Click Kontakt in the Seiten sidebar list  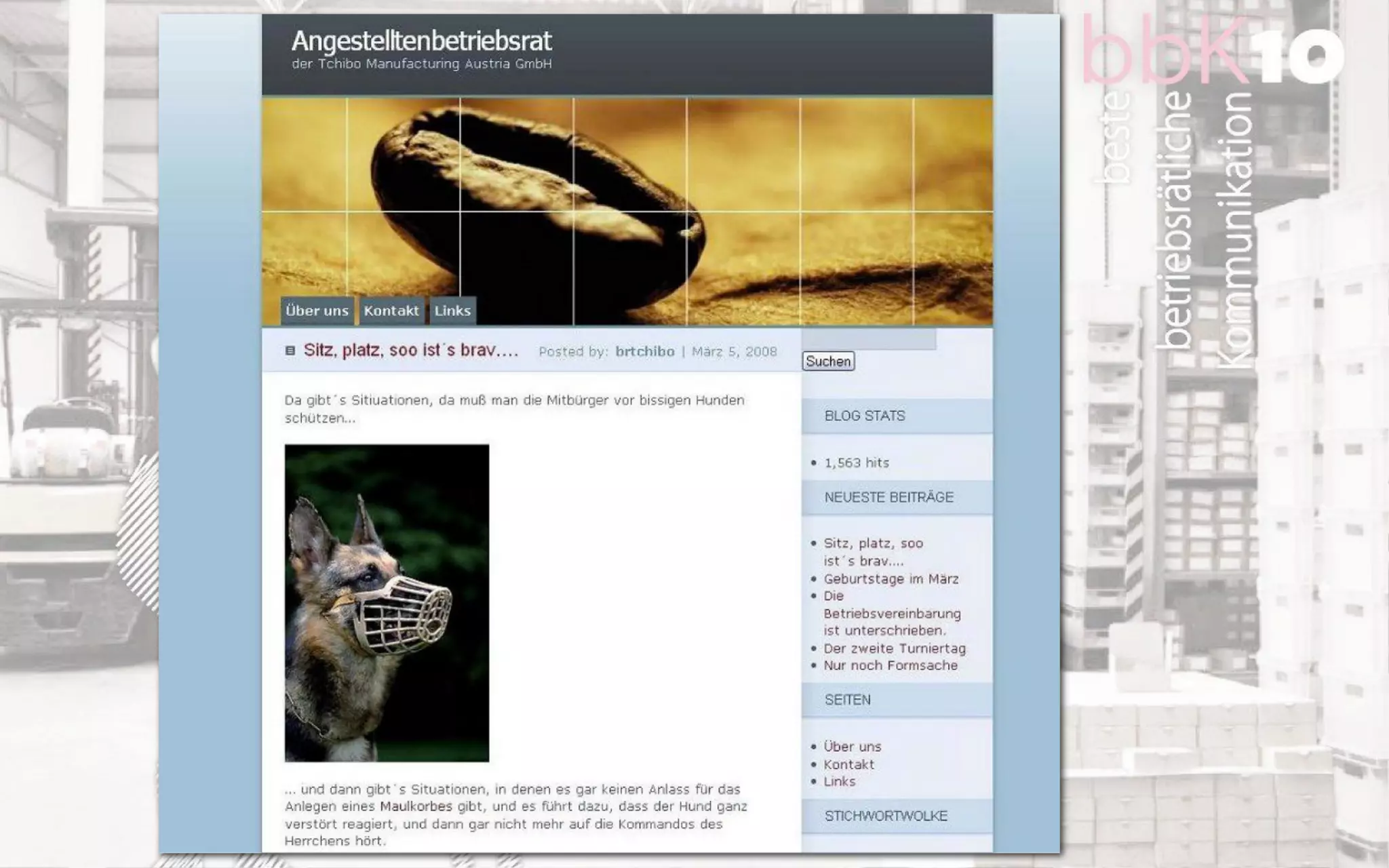848,764
